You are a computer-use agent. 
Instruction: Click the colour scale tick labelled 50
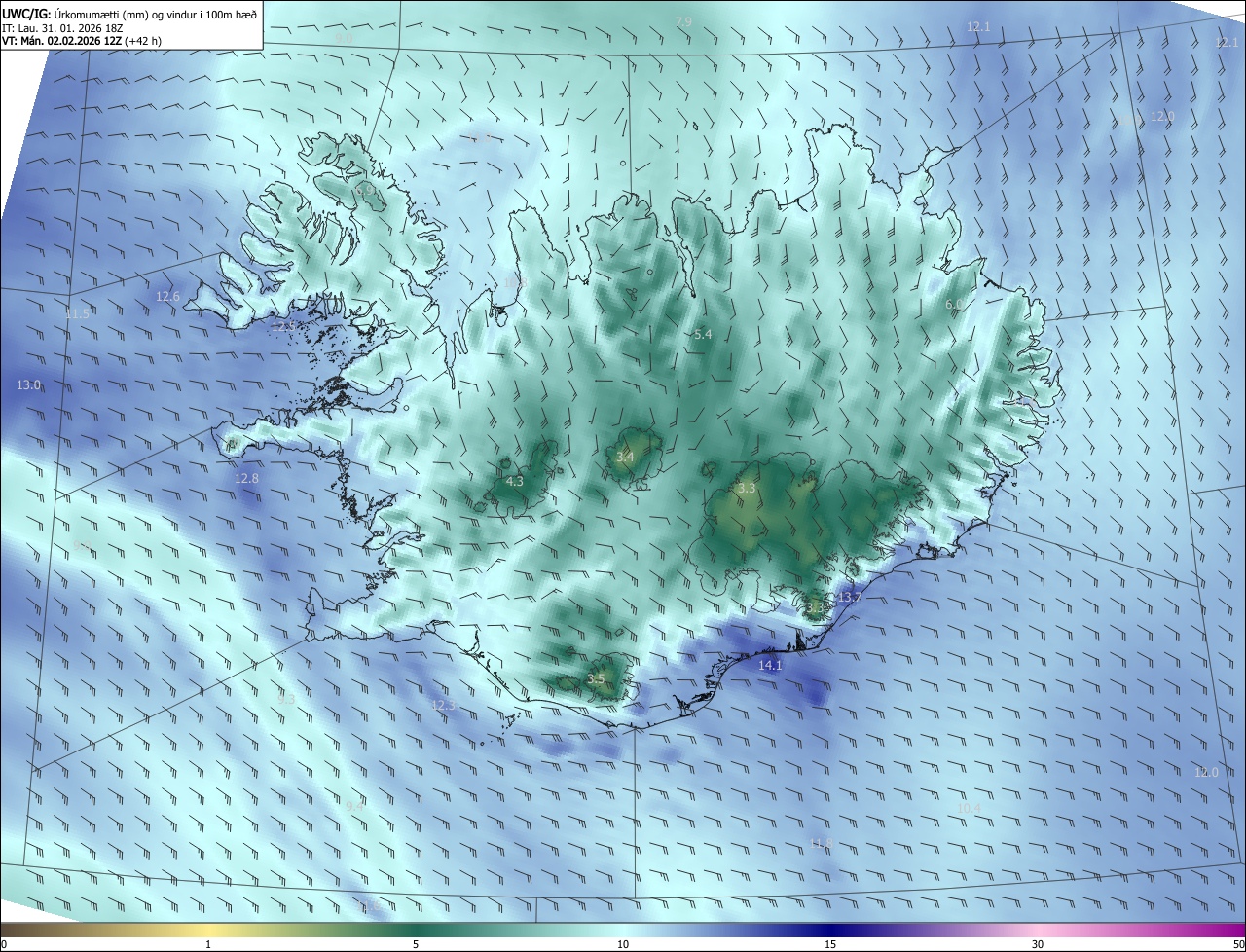pos(1239,944)
